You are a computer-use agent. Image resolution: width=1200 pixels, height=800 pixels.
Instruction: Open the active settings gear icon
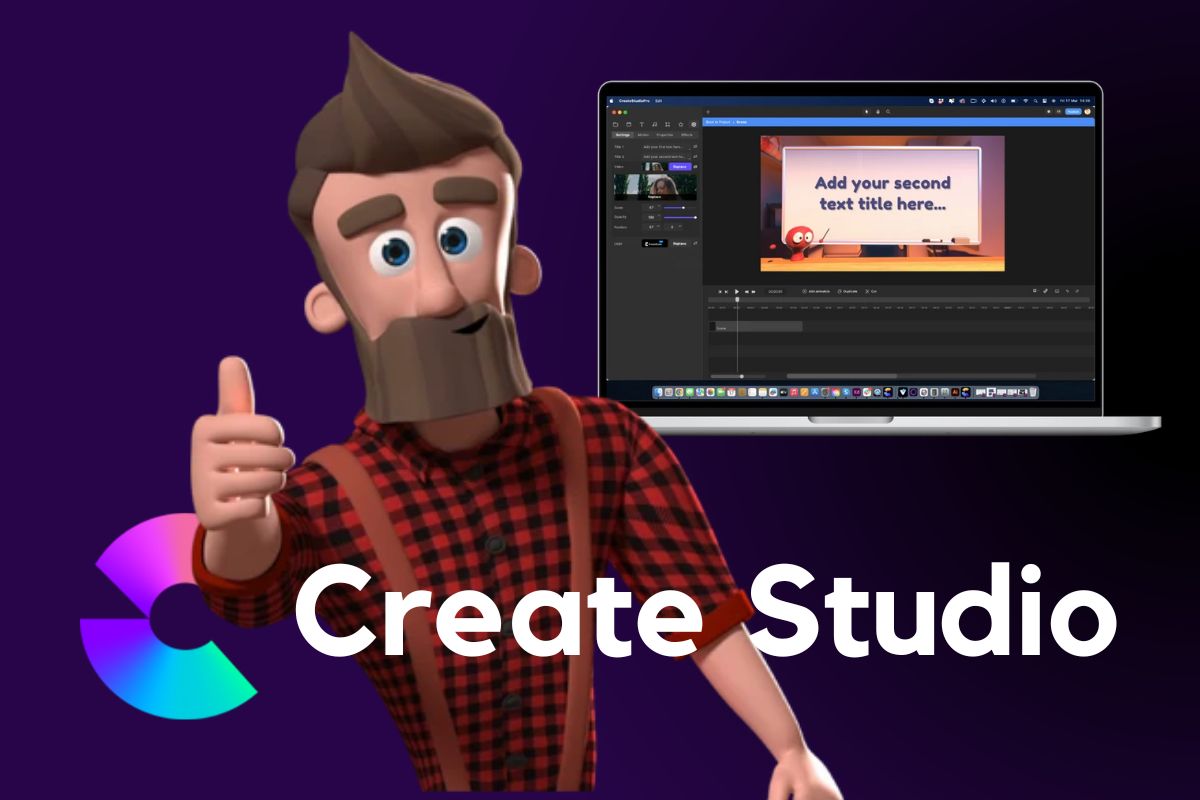point(694,124)
